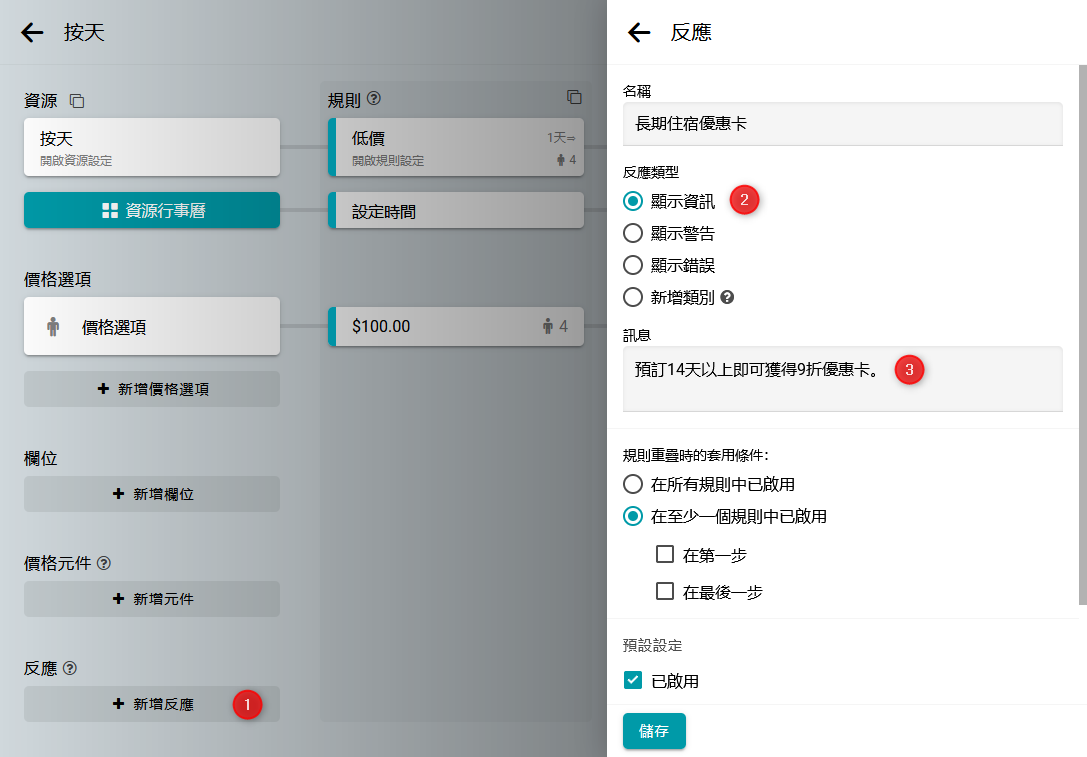Click the 新增反應 button
This screenshot has width=1087, height=757.
coord(152,704)
